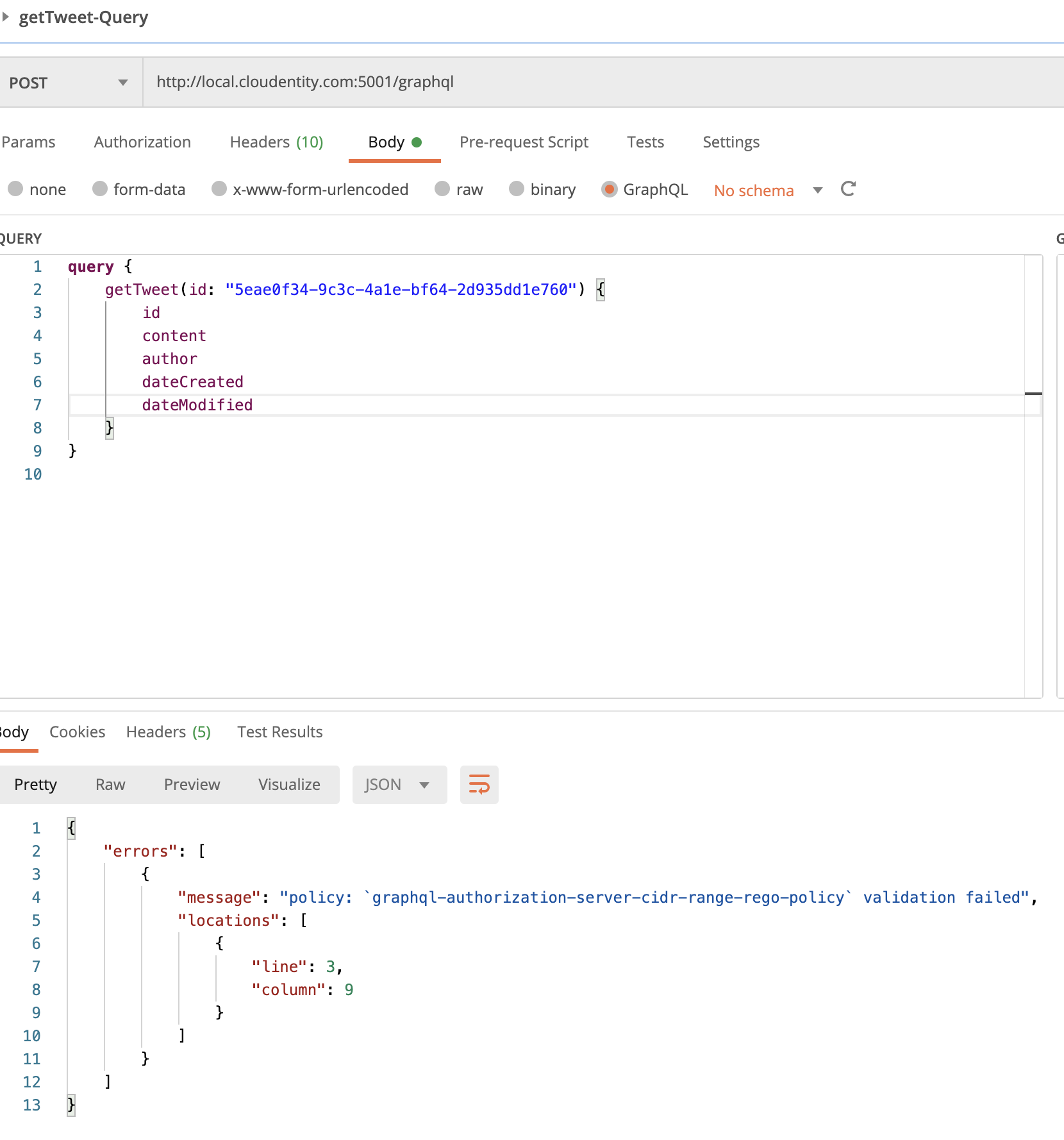
Task: Select the GraphQL body radio button
Action: (610, 189)
